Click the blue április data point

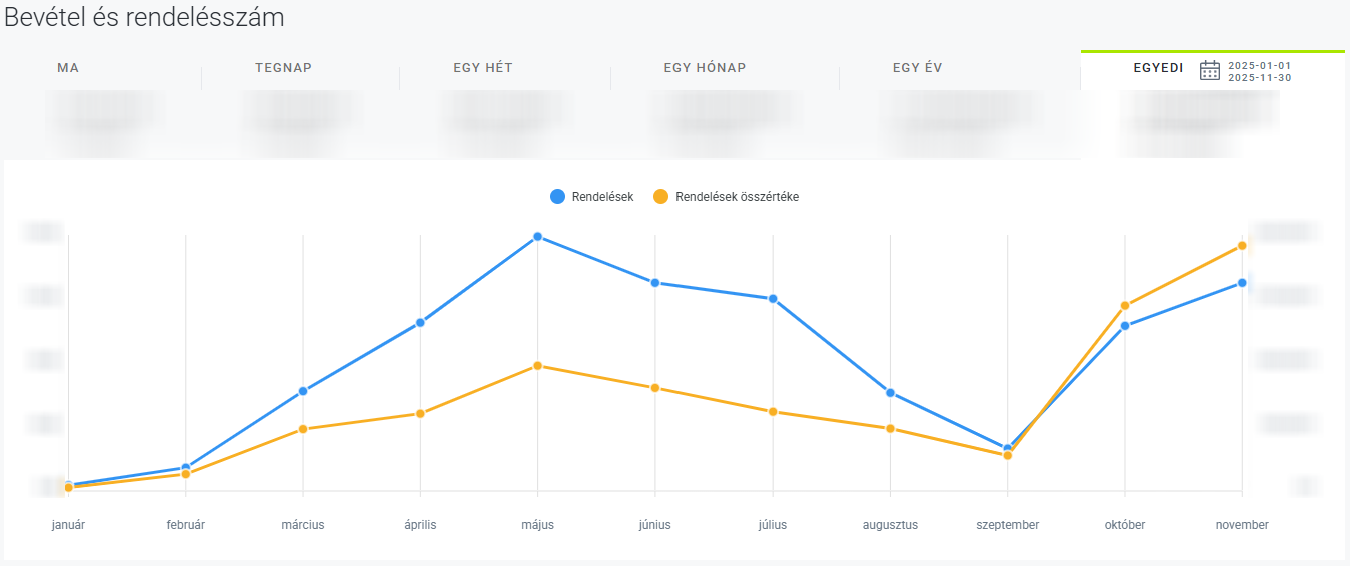tap(420, 323)
